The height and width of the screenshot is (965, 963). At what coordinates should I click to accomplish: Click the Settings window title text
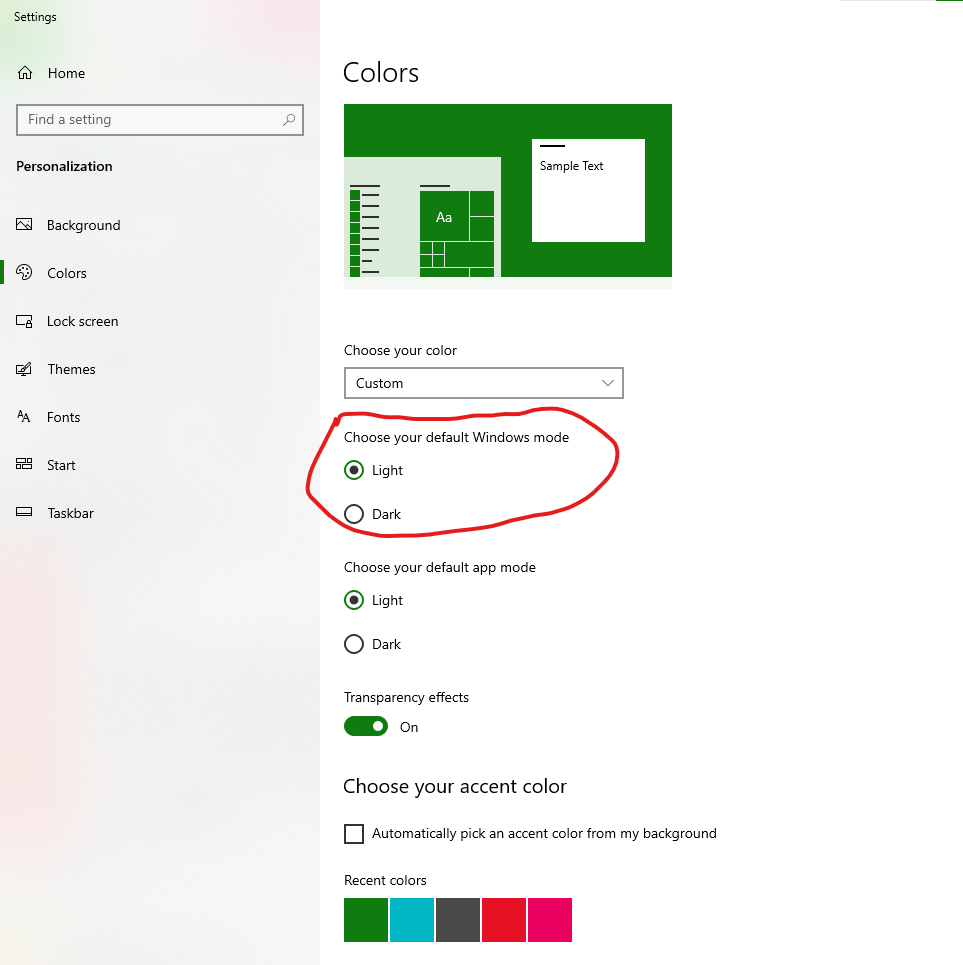[x=35, y=17]
